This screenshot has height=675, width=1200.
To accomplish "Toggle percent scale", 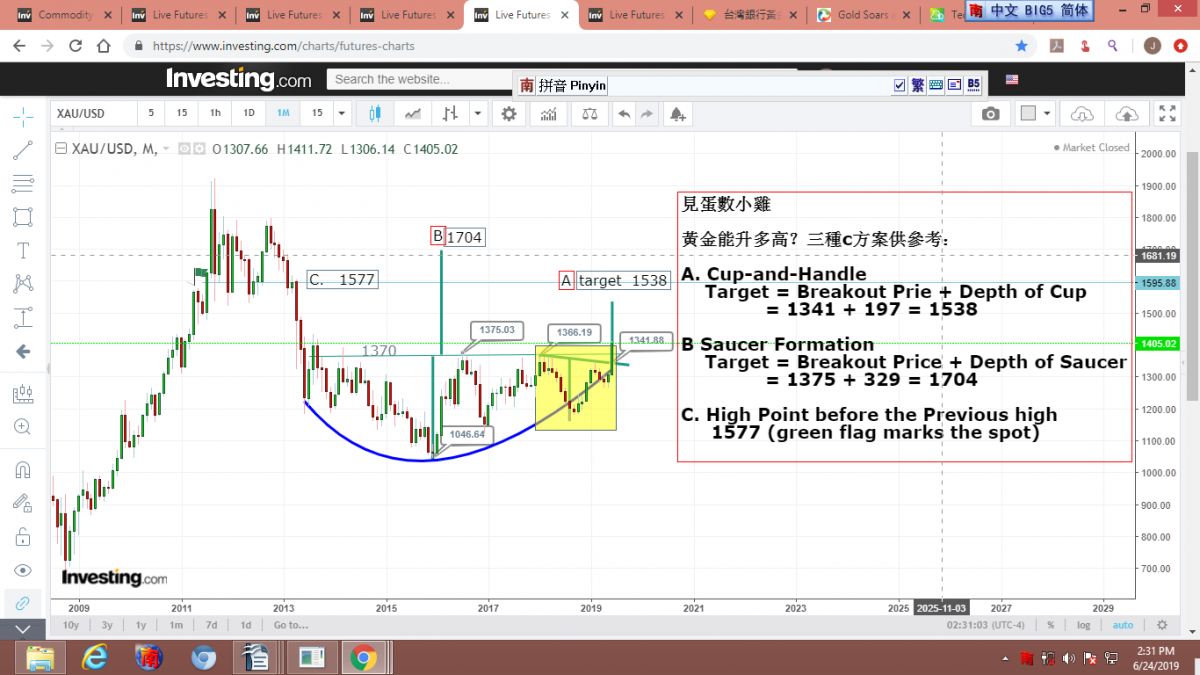I will [1051, 625].
